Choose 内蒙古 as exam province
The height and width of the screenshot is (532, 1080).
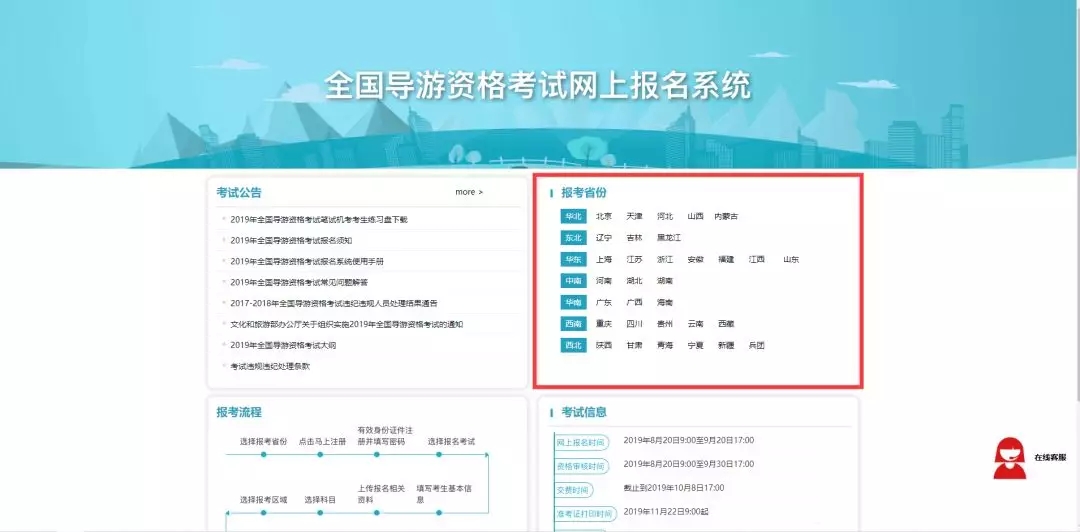(726, 216)
